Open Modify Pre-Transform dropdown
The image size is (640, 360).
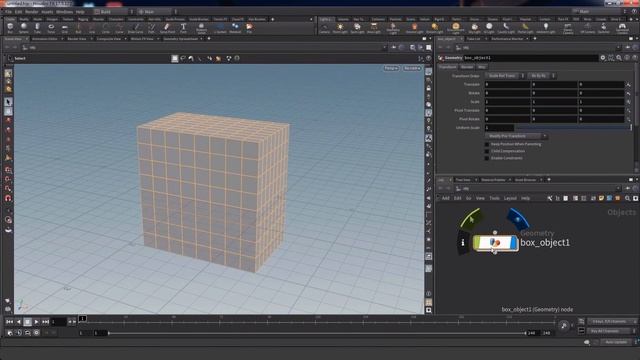click(516, 136)
